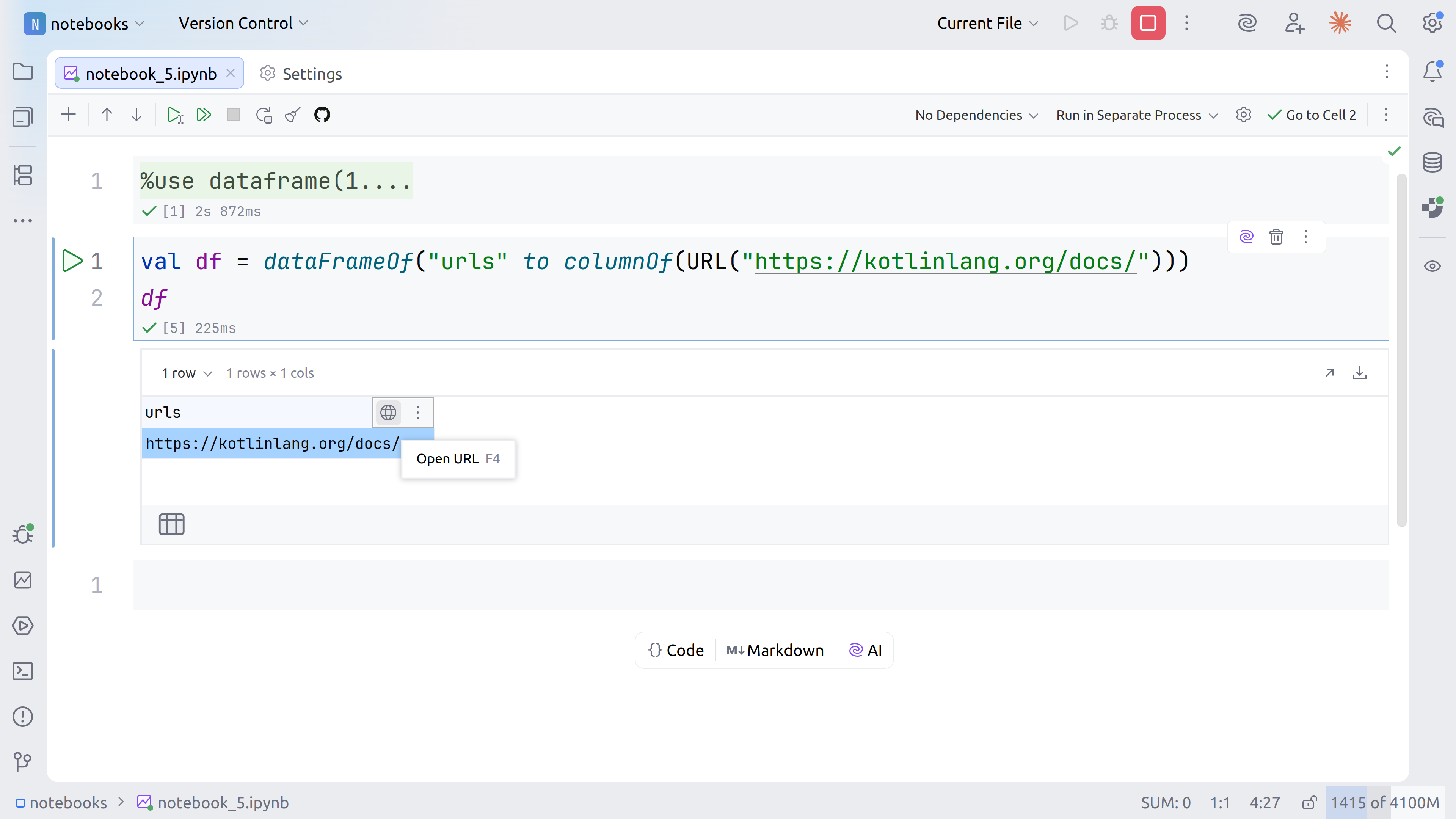This screenshot has width=1456, height=819.
Task: Click the Run All Cells icon
Action: click(x=204, y=115)
